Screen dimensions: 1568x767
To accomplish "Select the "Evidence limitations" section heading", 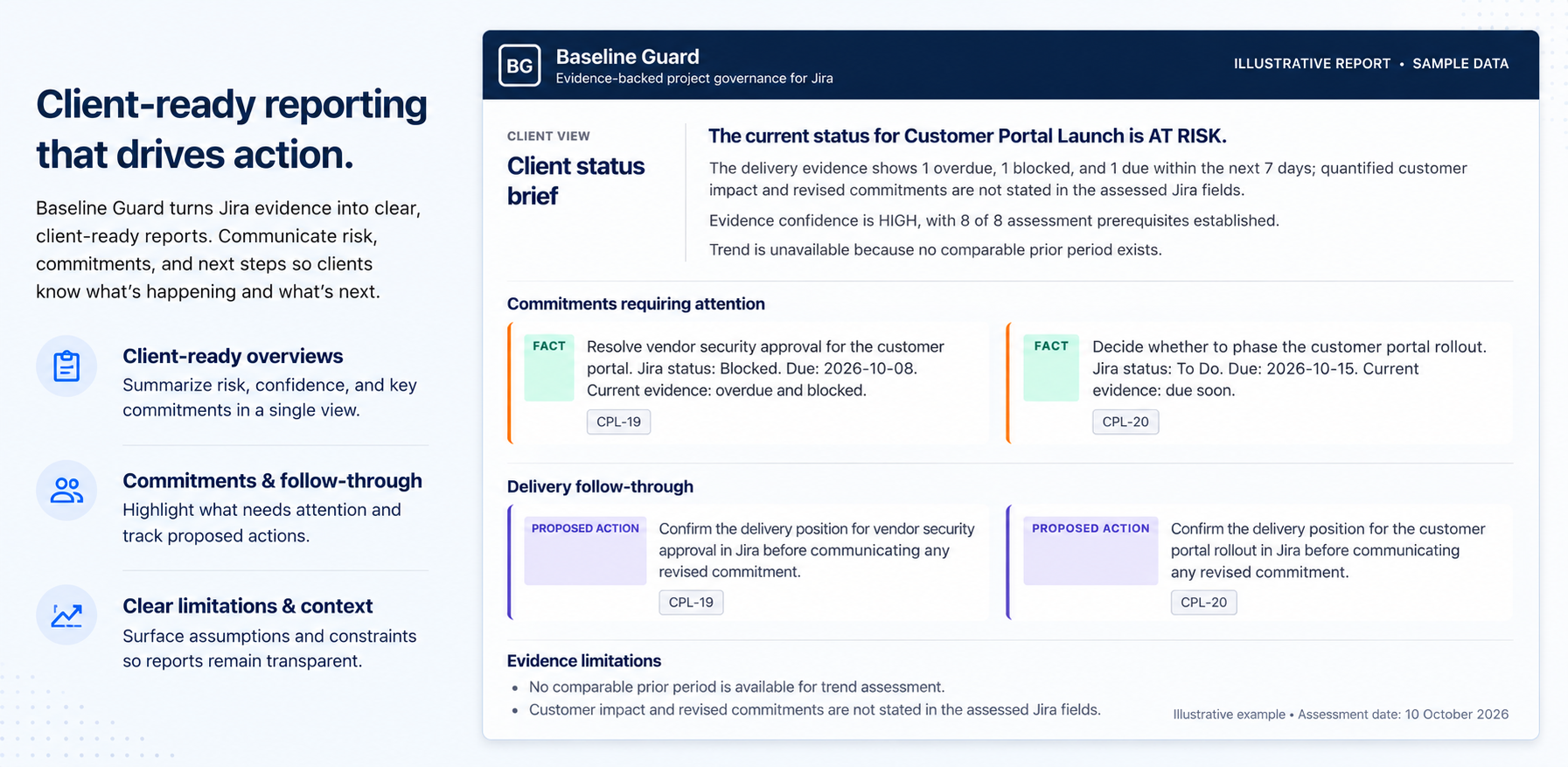I will 584,661.
